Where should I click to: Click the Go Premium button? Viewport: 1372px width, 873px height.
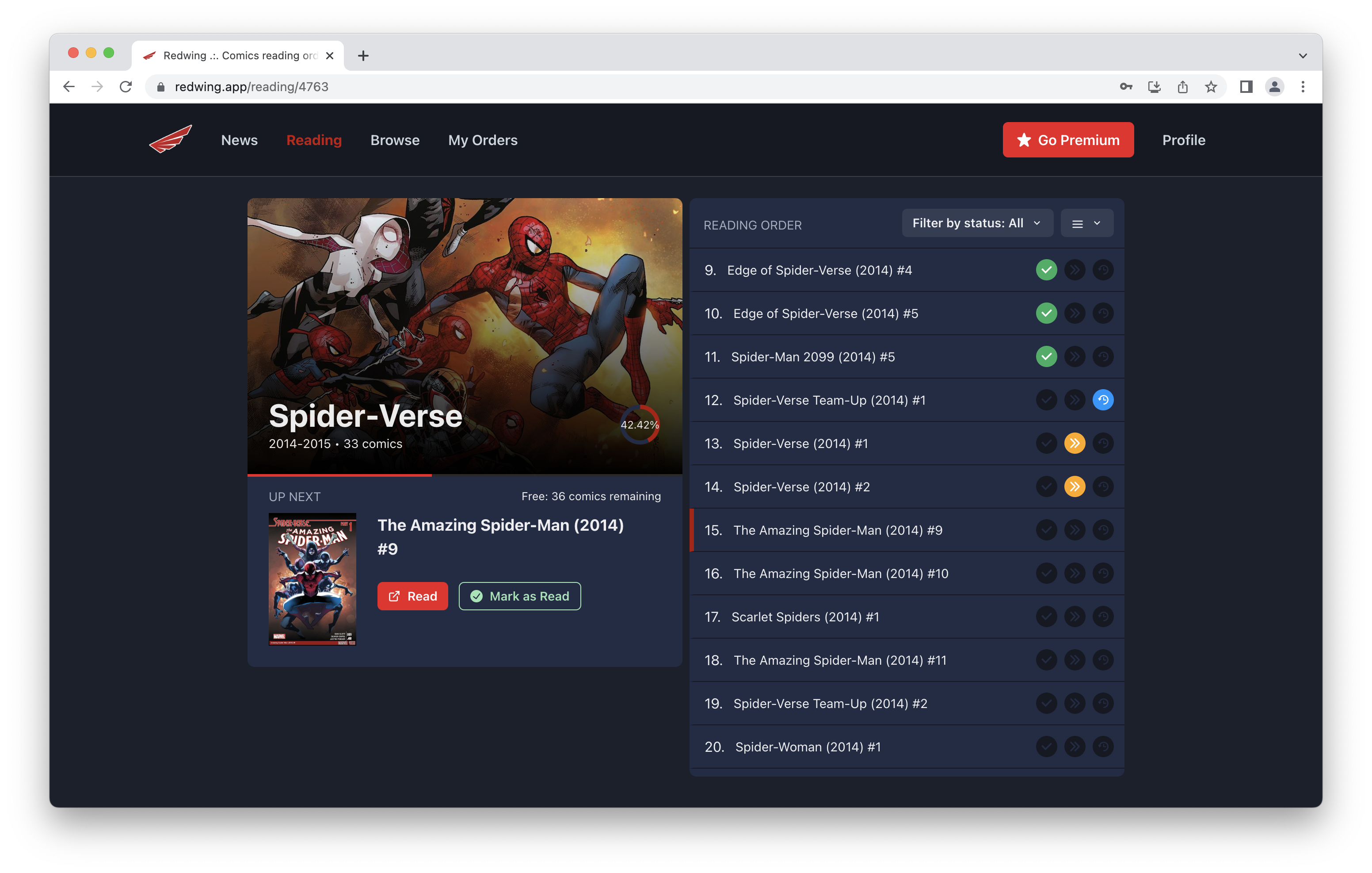pyautogui.click(x=1068, y=140)
